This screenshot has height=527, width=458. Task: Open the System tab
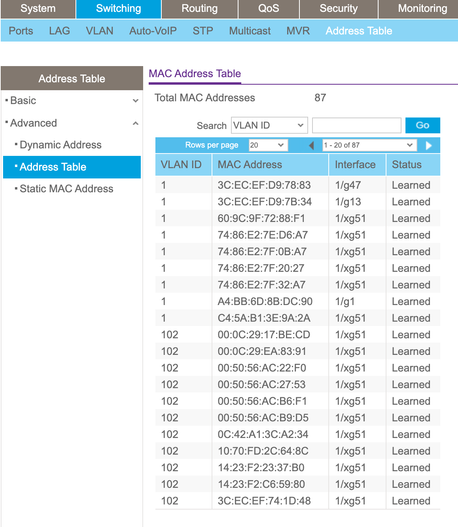click(38, 8)
